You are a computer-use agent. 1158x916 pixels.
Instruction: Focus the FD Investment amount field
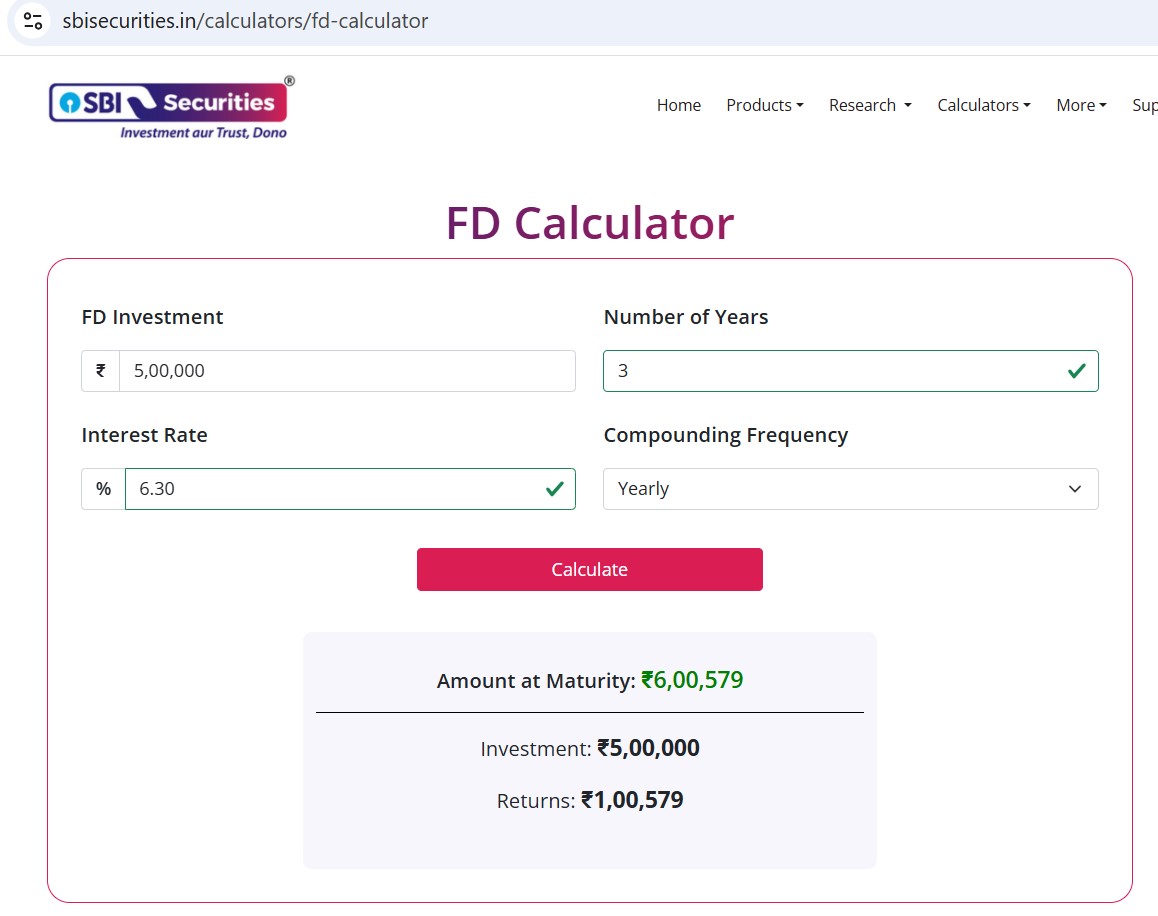pos(346,371)
